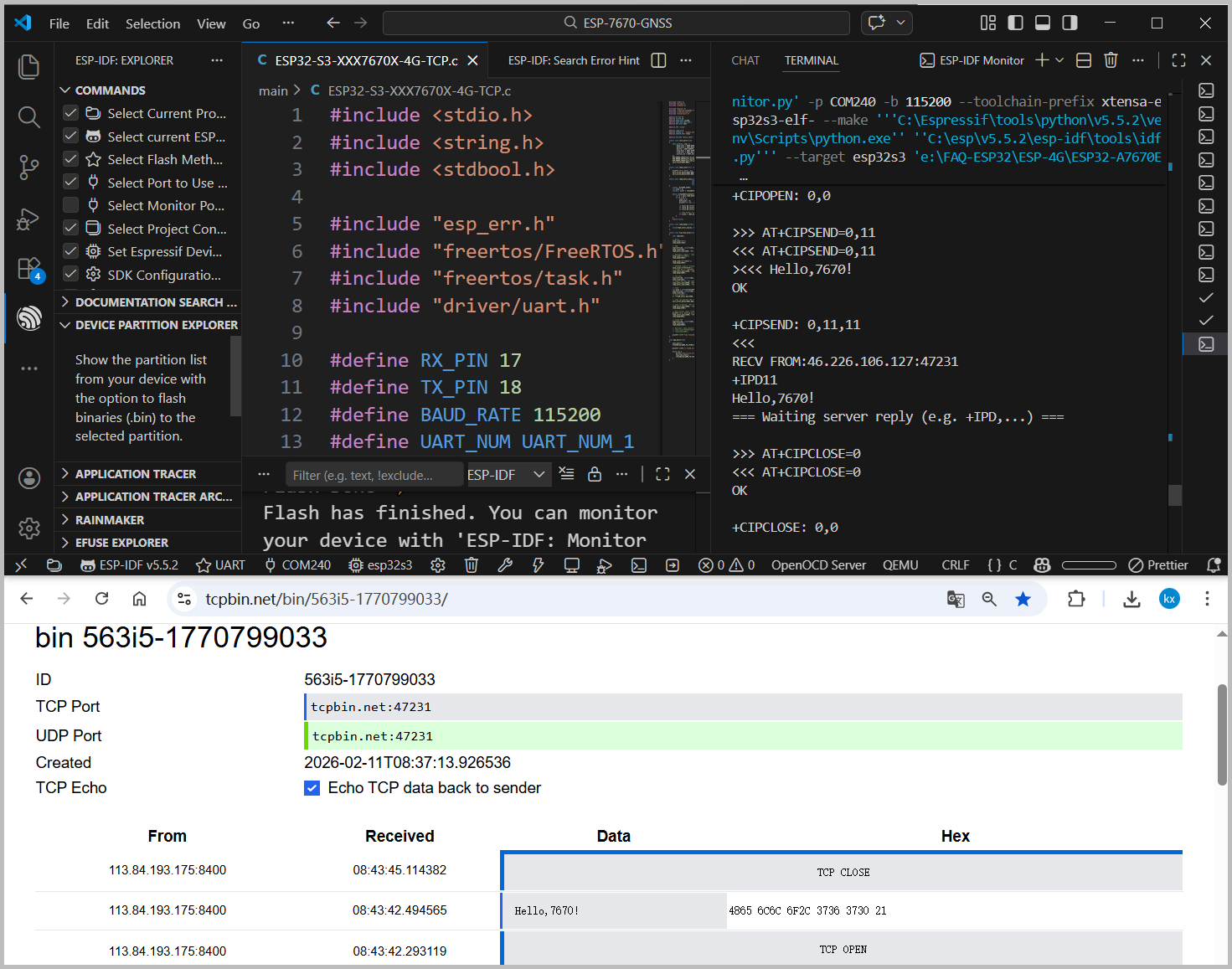
Task: Open the tcpbin.net bookmark star
Action: click(1023, 599)
